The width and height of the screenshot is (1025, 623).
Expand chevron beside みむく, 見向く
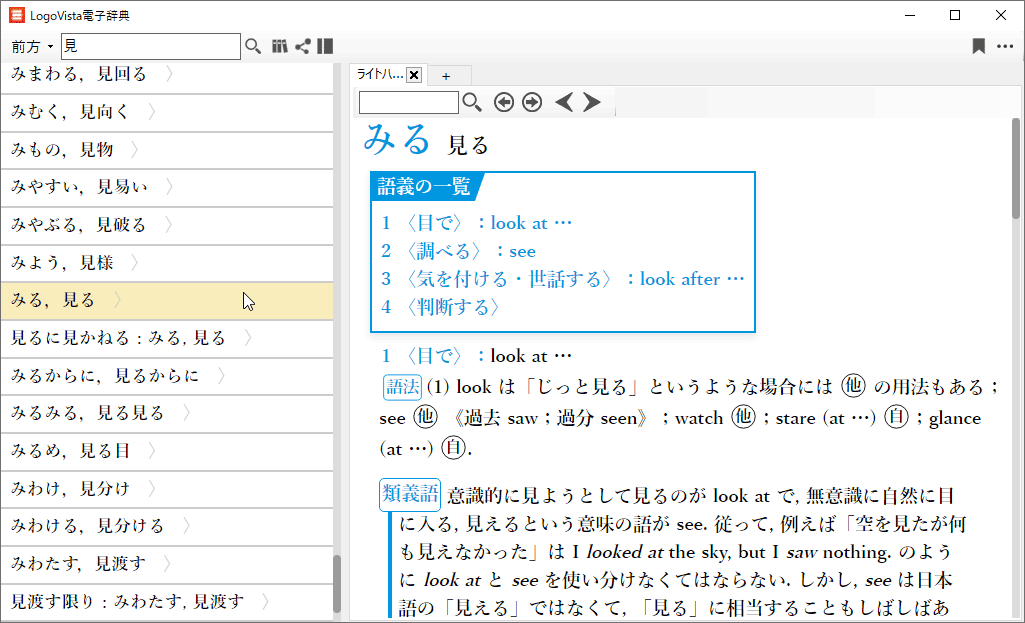(x=152, y=112)
